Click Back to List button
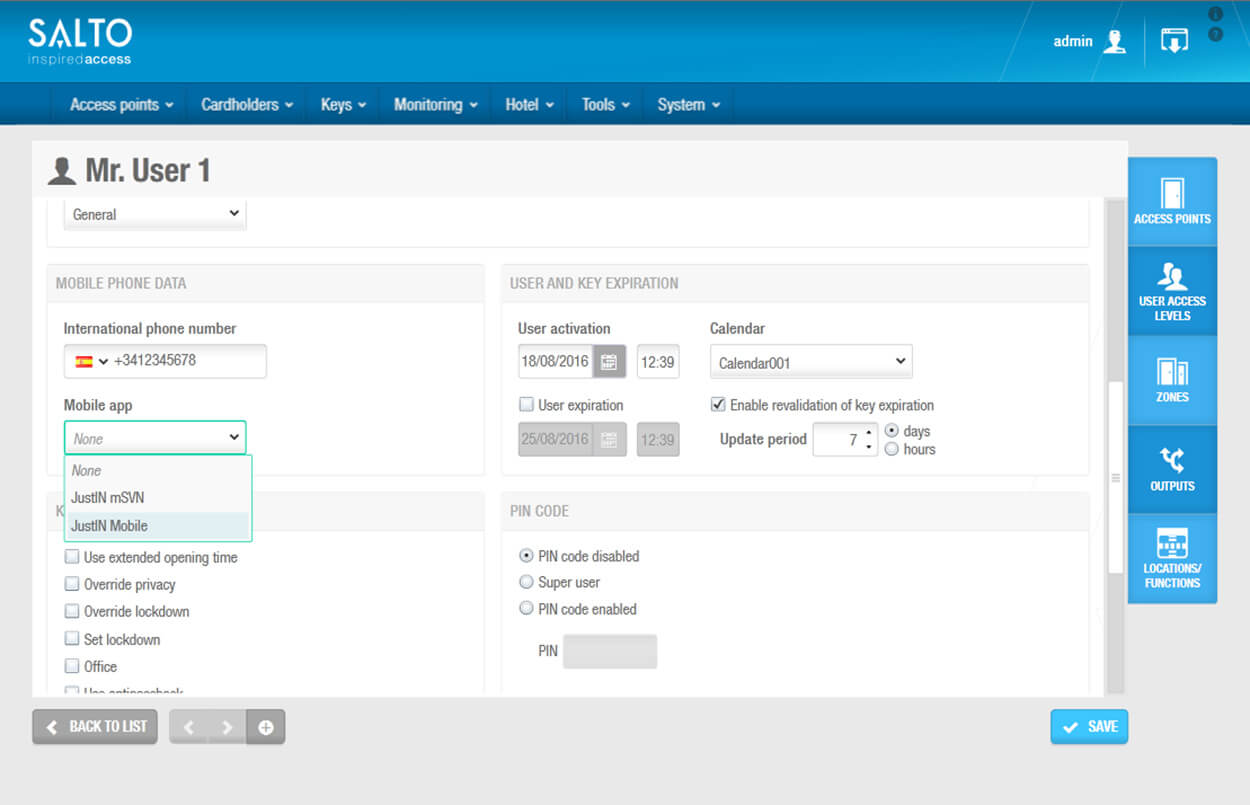The height and width of the screenshot is (805, 1250). 96,727
